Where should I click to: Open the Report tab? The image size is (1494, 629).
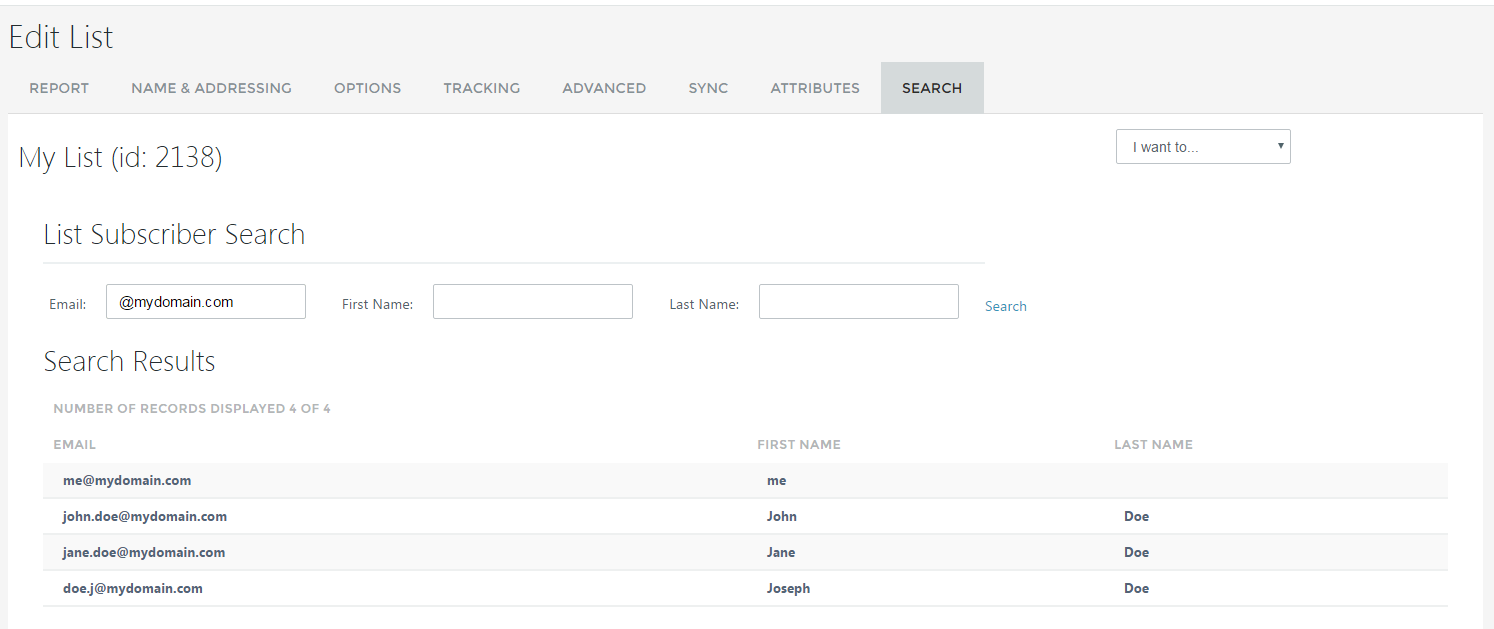pyautogui.click(x=59, y=88)
